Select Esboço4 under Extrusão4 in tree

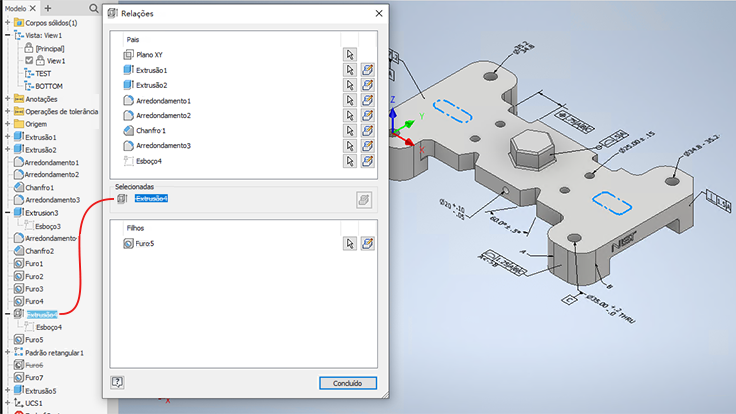tap(49, 327)
